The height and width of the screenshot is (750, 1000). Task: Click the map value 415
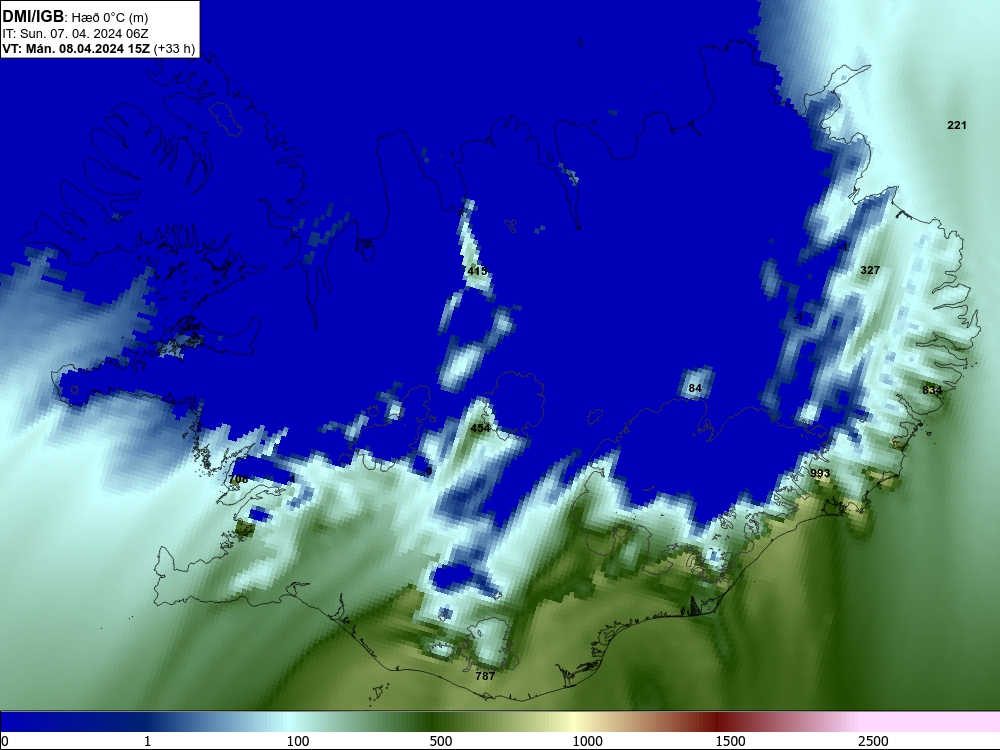coord(477,271)
